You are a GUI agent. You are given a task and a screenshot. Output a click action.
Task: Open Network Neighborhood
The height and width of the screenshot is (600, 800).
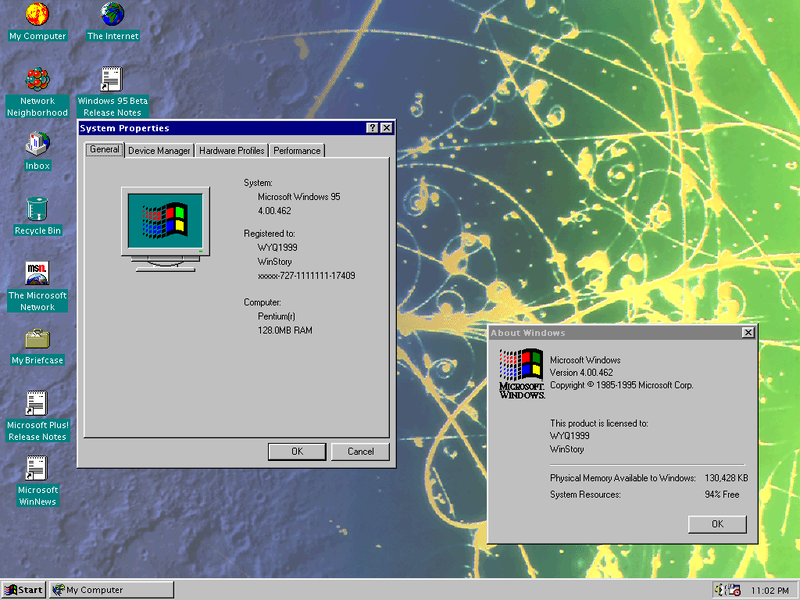coord(37,80)
